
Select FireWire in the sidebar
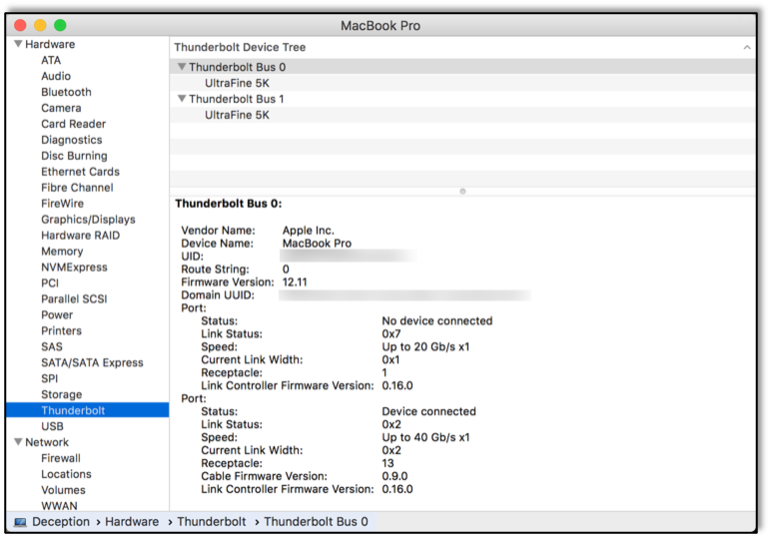point(62,203)
